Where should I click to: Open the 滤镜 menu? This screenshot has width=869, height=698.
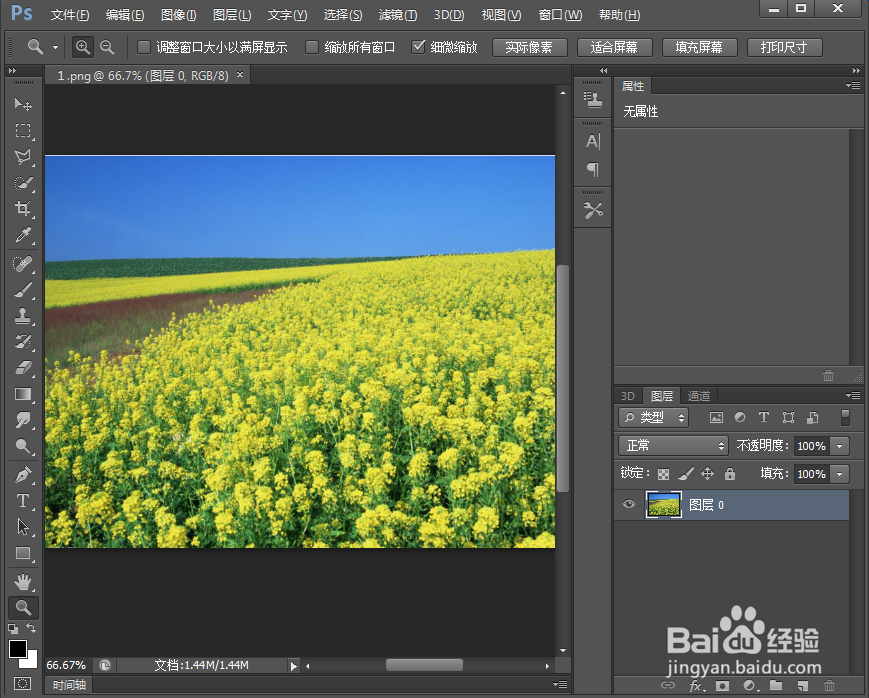coord(398,15)
